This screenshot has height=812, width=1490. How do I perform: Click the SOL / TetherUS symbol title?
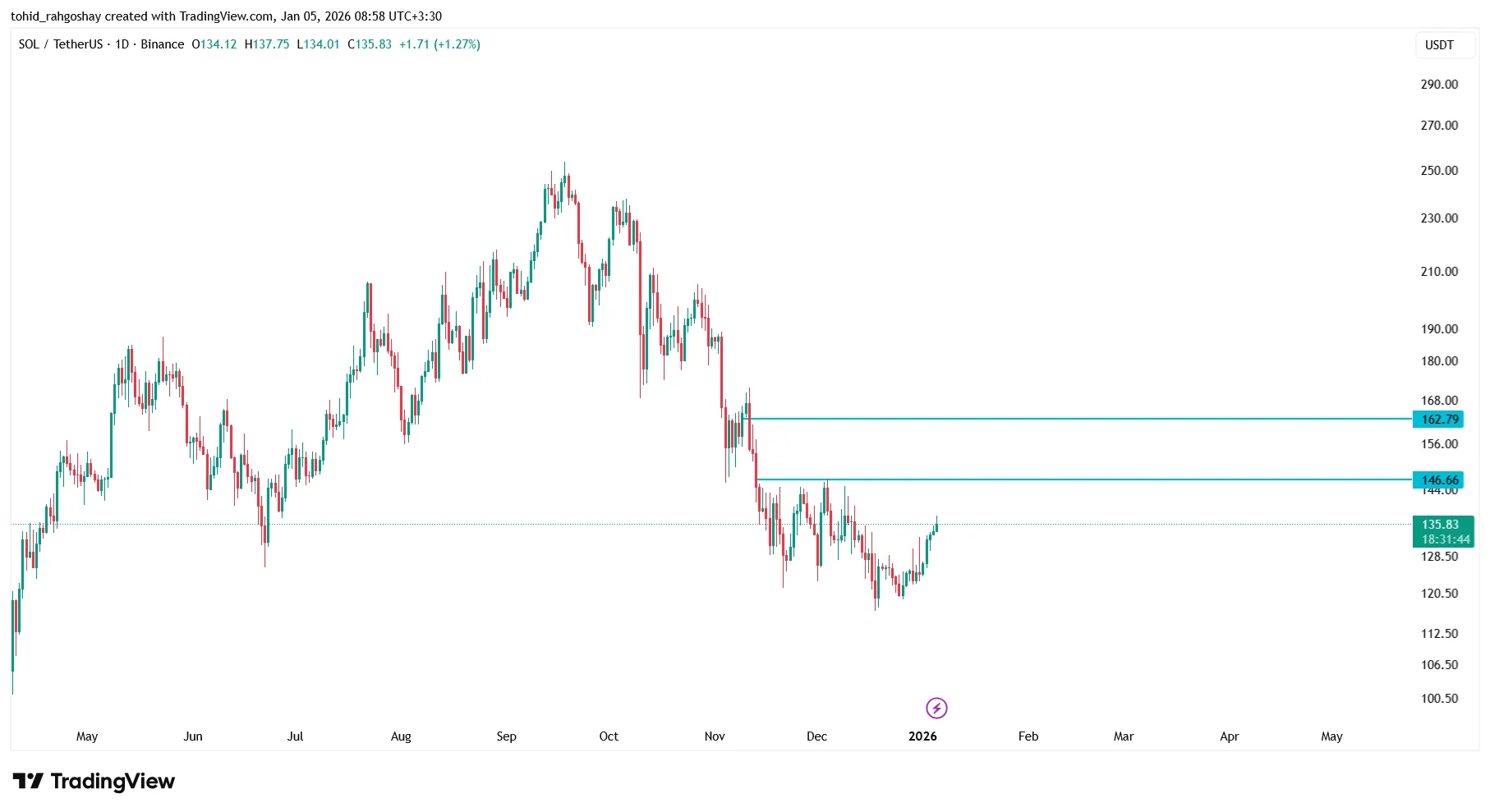coord(61,44)
